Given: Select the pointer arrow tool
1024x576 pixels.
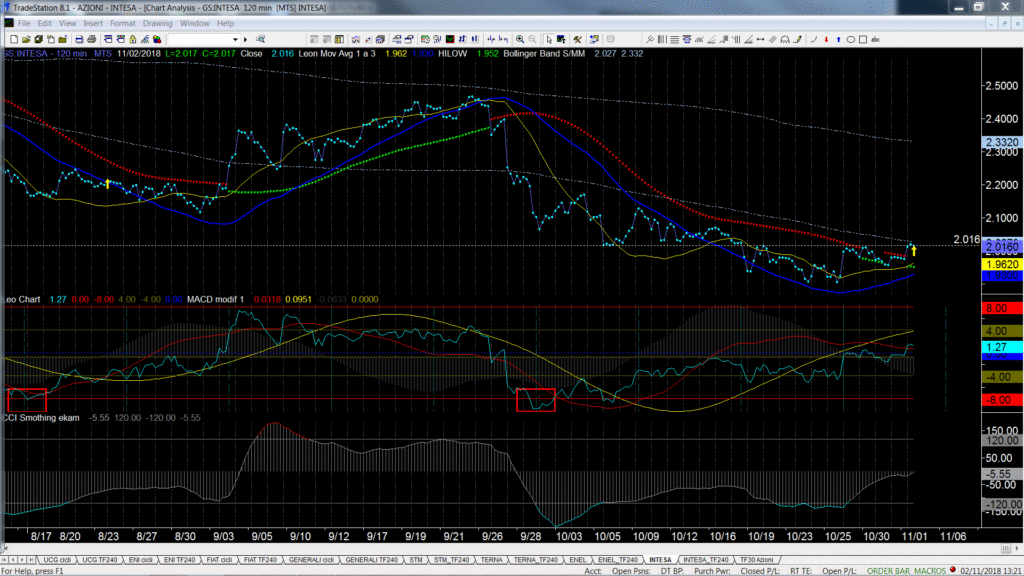Looking at the screenshot, I should pos(549,39).
